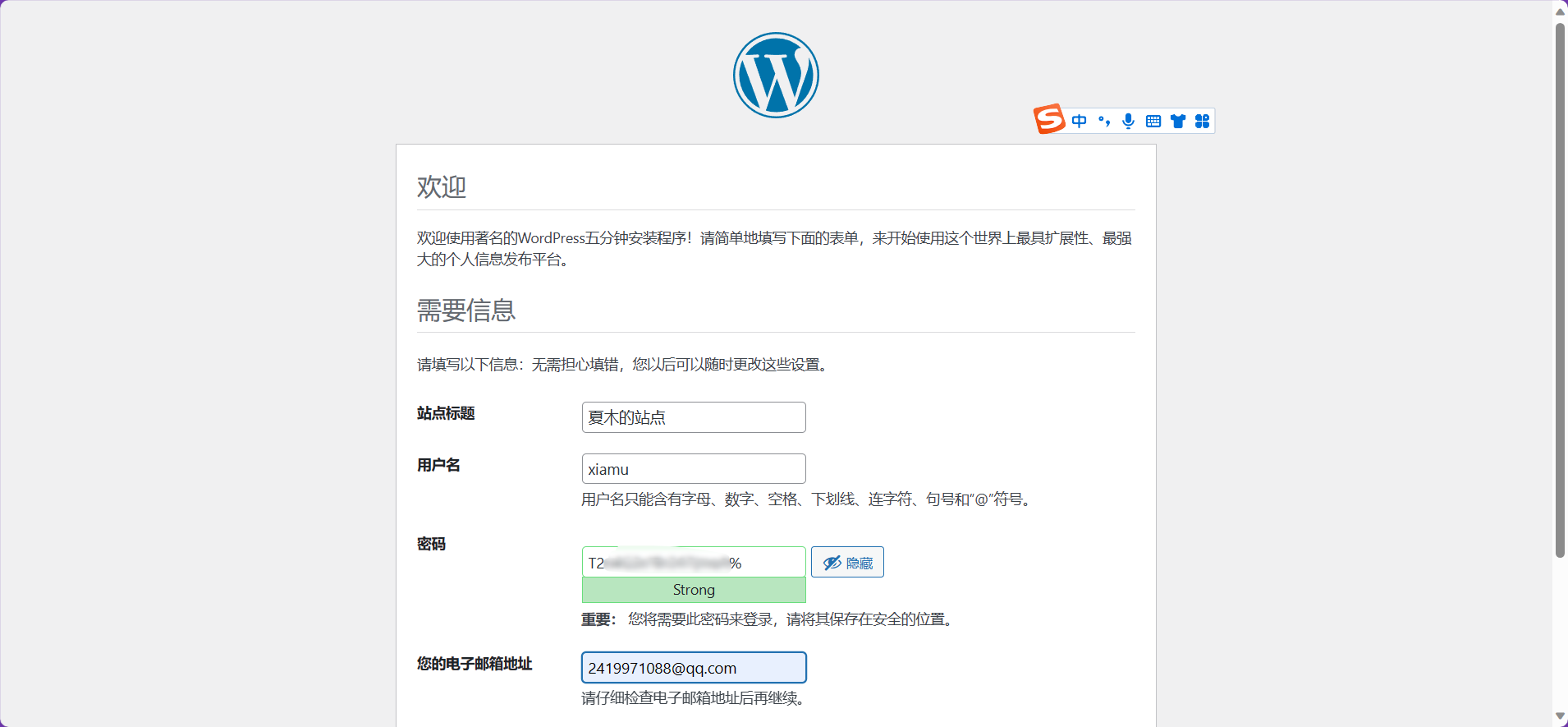This screenshot has width=1568, height=727.
Task: Click the scrollbar up arrow
Action: pos(1560,11)
